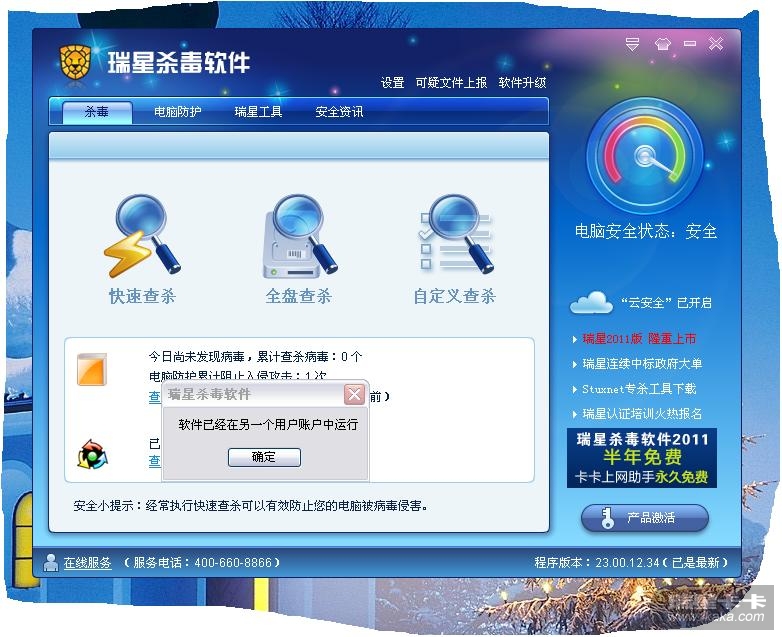Click the skin change shirt icon
This screenshot has width=782, height=637.
(x=663, y=44)
